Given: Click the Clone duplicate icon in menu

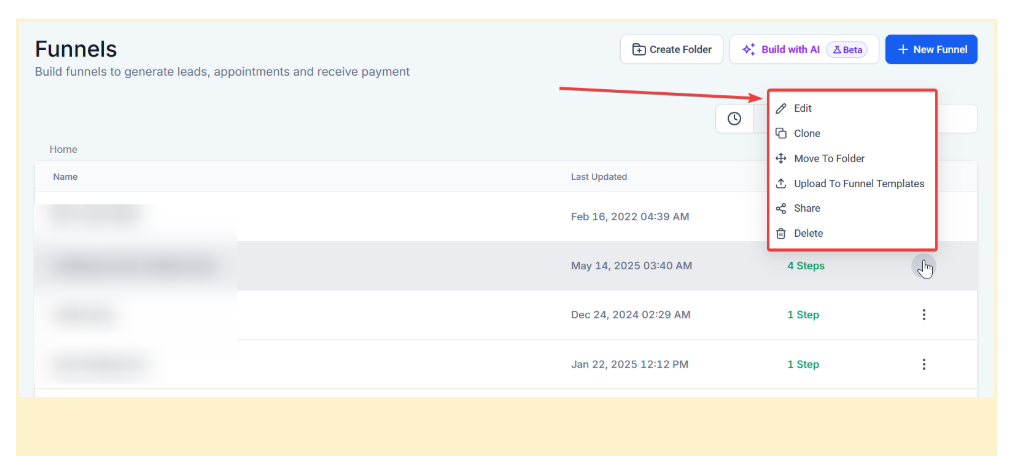Looking at the screenshot, I should point(781,133).
